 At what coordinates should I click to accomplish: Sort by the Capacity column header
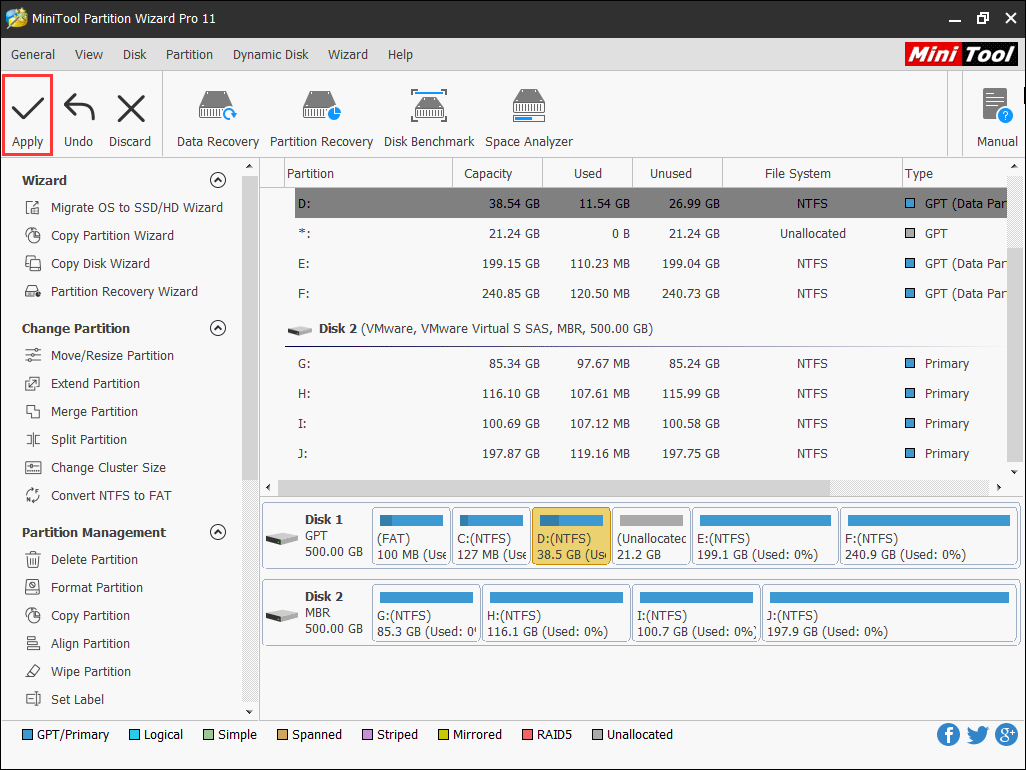tap(497, 173)
